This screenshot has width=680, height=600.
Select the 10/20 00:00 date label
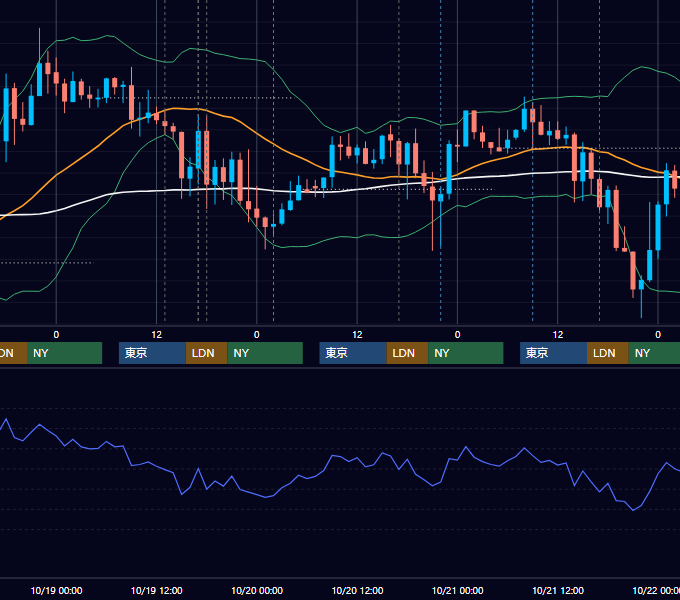tap(257, 590)
